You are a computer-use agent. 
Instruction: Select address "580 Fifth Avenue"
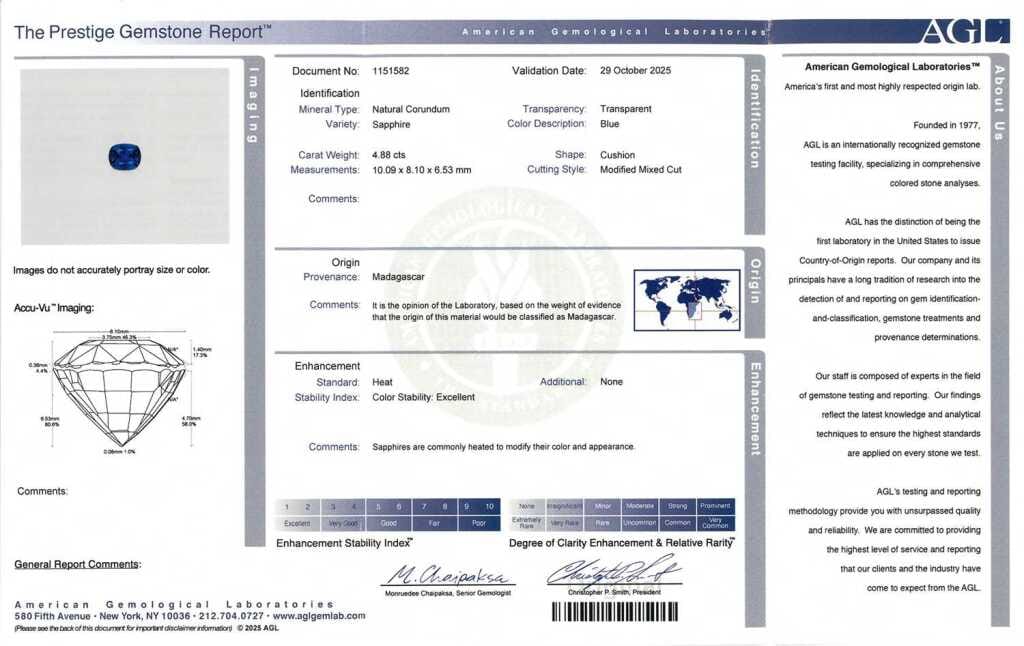click(52, 616)
